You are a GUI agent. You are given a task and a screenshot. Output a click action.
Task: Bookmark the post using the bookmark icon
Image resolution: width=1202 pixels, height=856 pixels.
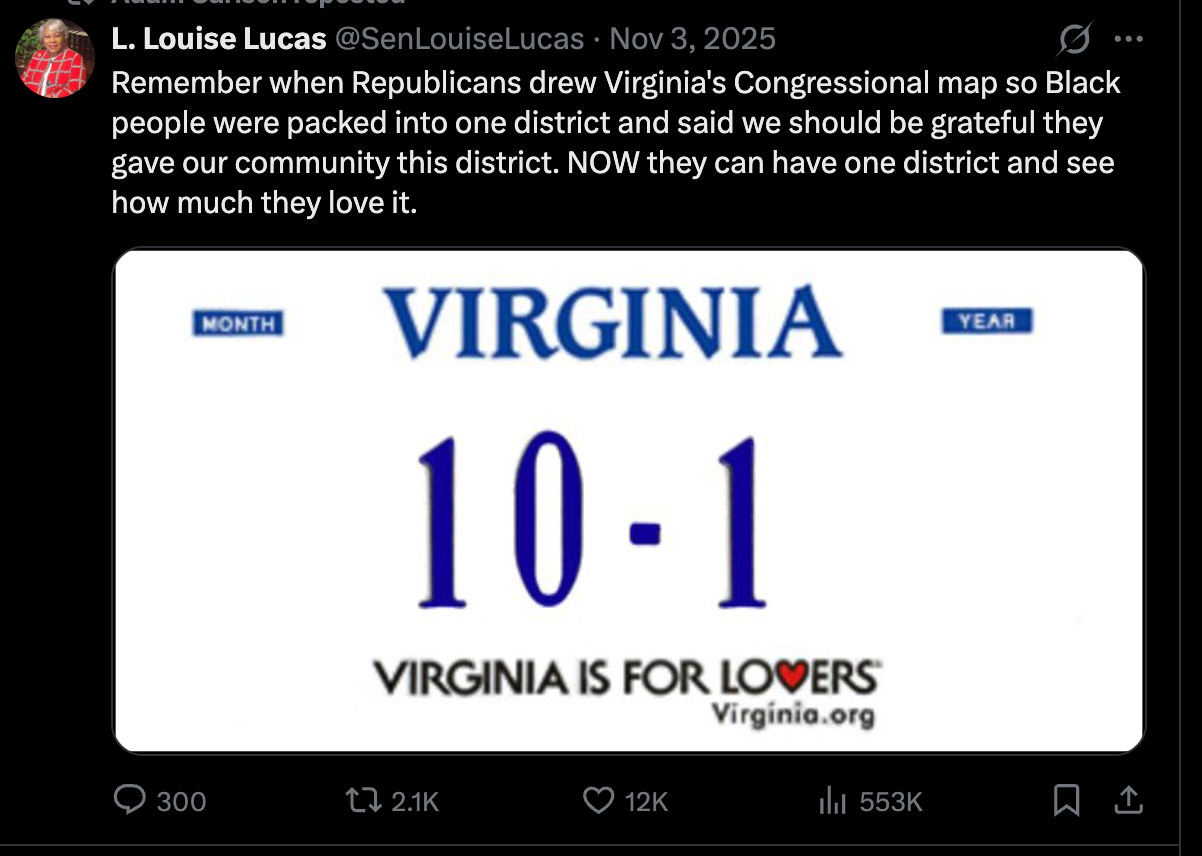[x=1068, y=800]
